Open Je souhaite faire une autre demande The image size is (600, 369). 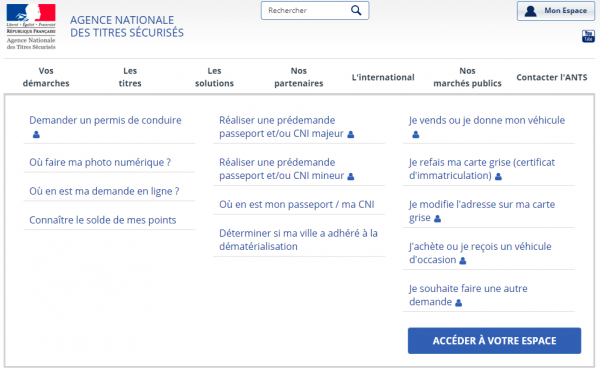tap(468, 295)
